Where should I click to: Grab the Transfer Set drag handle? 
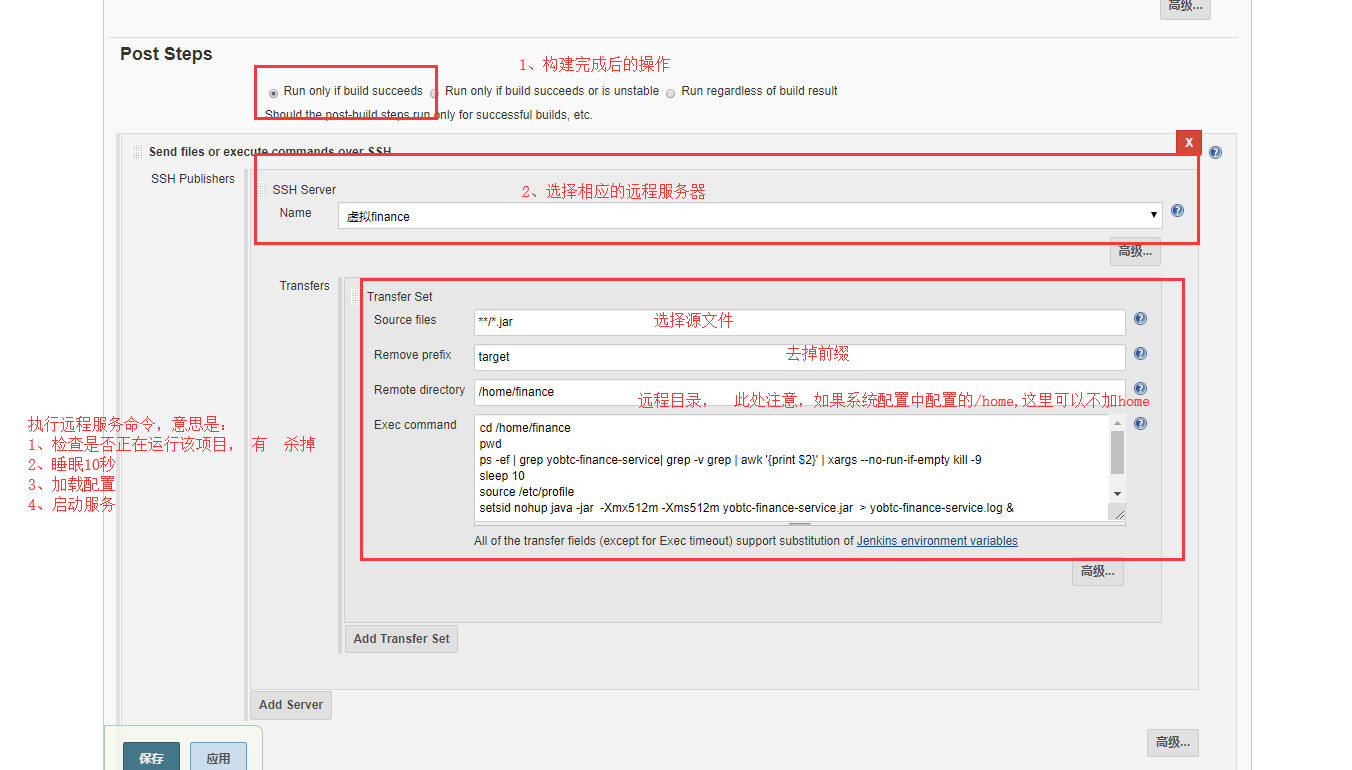355,297
